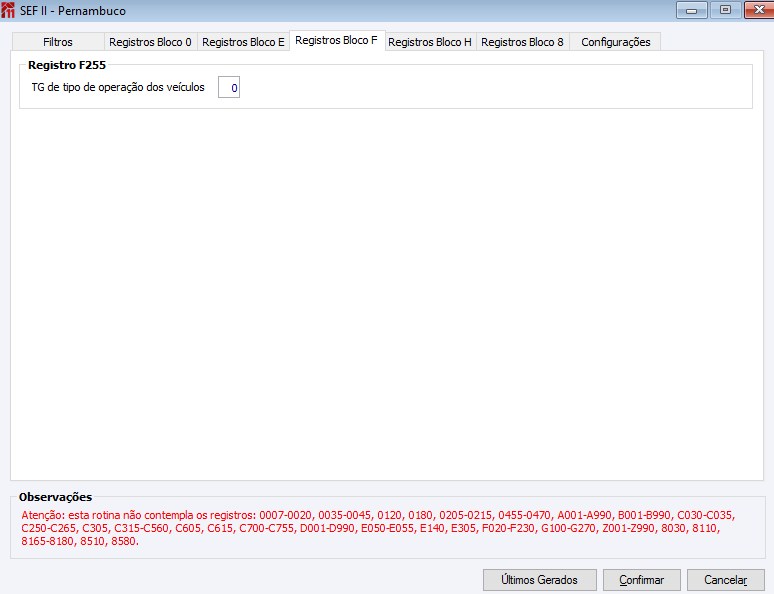Click the 'SEF II - Pernambuco' window title
Screen dimensions: 774x594
tap(73, 11)
